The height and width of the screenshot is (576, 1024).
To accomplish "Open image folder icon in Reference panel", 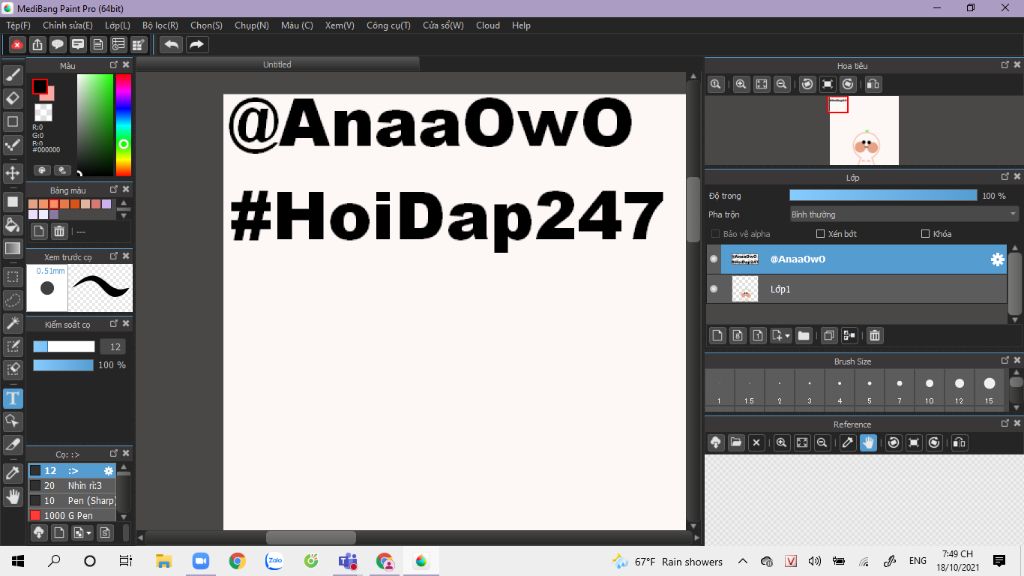I will pyautogui.click(x=736, y=443).
